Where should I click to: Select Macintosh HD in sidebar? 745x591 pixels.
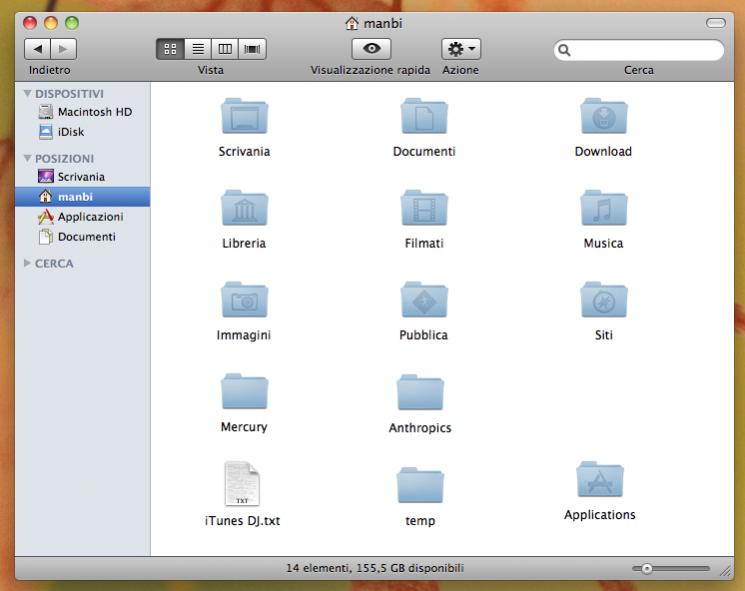pos(83,112)
